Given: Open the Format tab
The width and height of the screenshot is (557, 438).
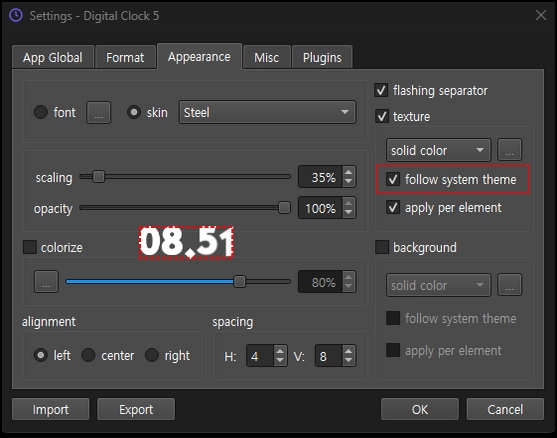Looking at the screenshot, I should point(125,57).
